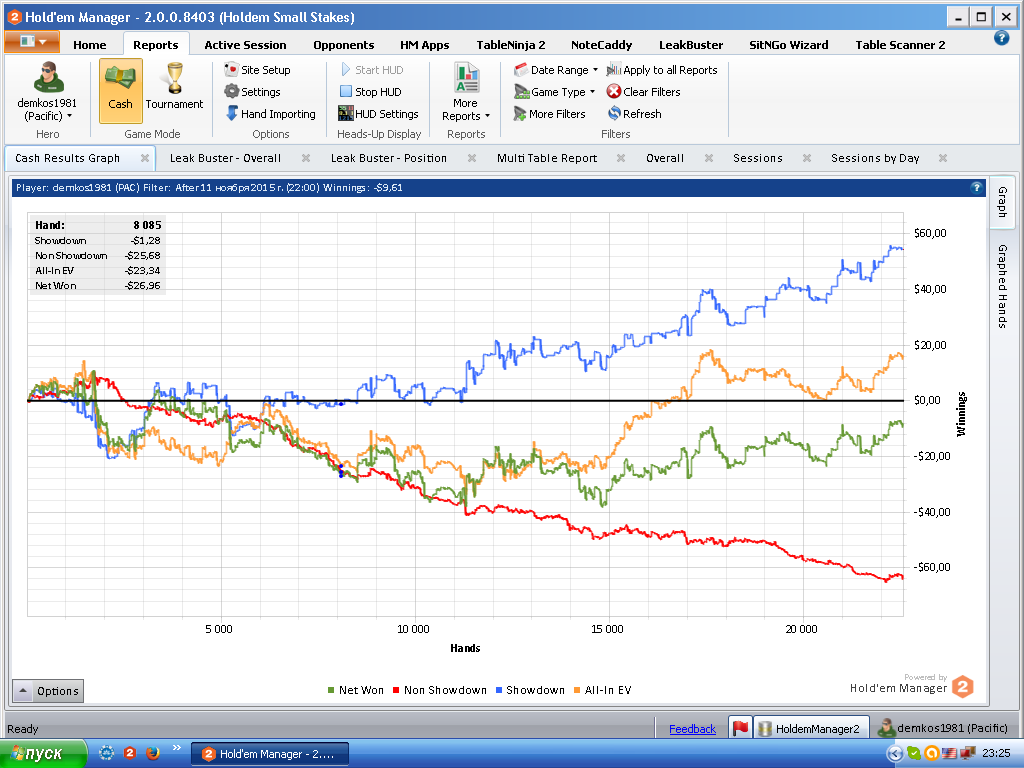The image size is (1024, 768).
Task: Open Site Setup options
Action: tap(257, 70)
